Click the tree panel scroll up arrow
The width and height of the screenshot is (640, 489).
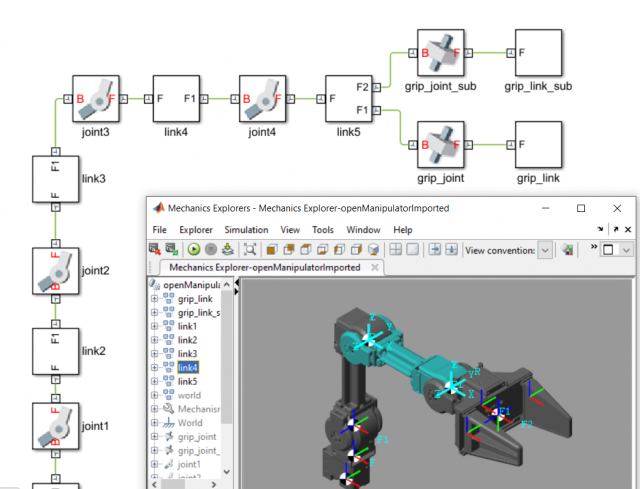(227, 284)
